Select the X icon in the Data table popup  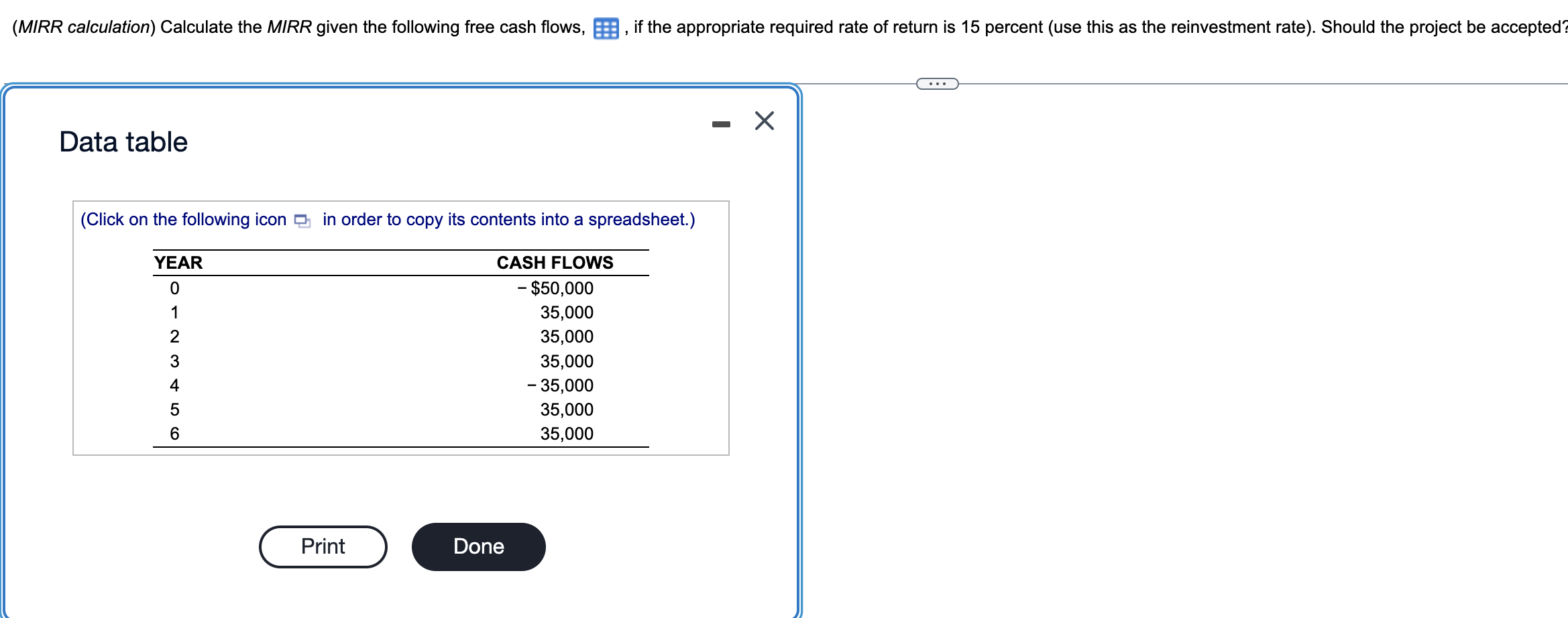[x=764, y=121]
